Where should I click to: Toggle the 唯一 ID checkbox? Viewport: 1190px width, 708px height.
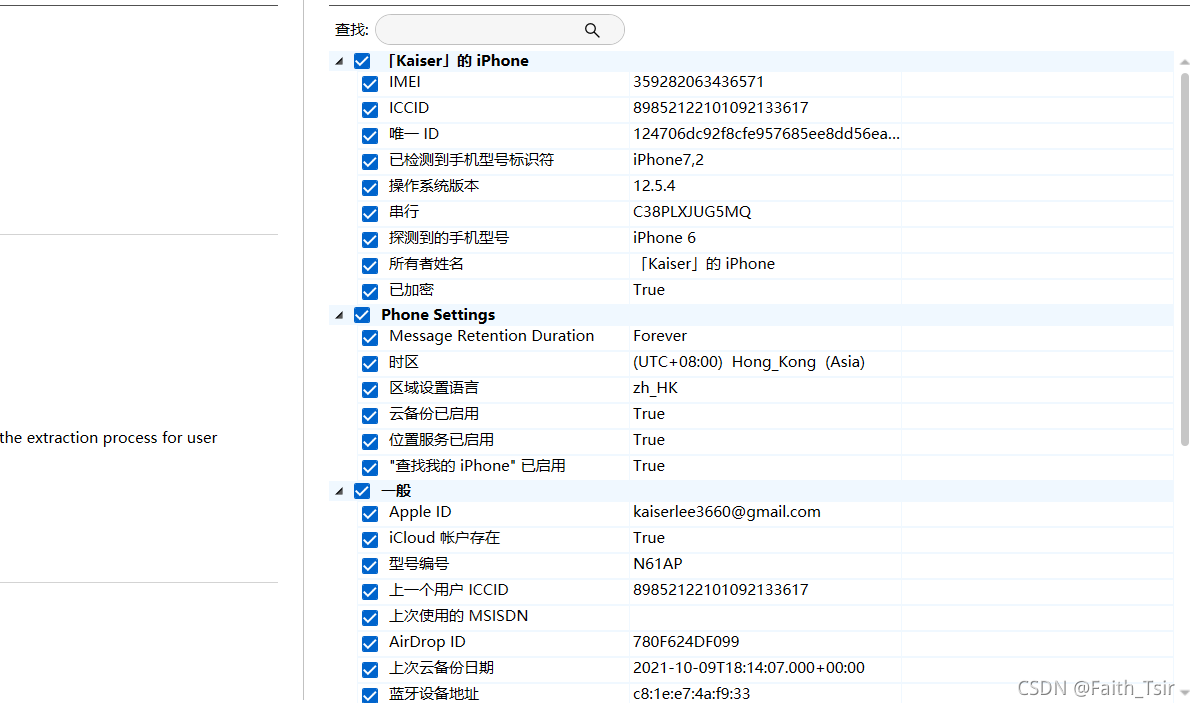[x=370, y=135]
